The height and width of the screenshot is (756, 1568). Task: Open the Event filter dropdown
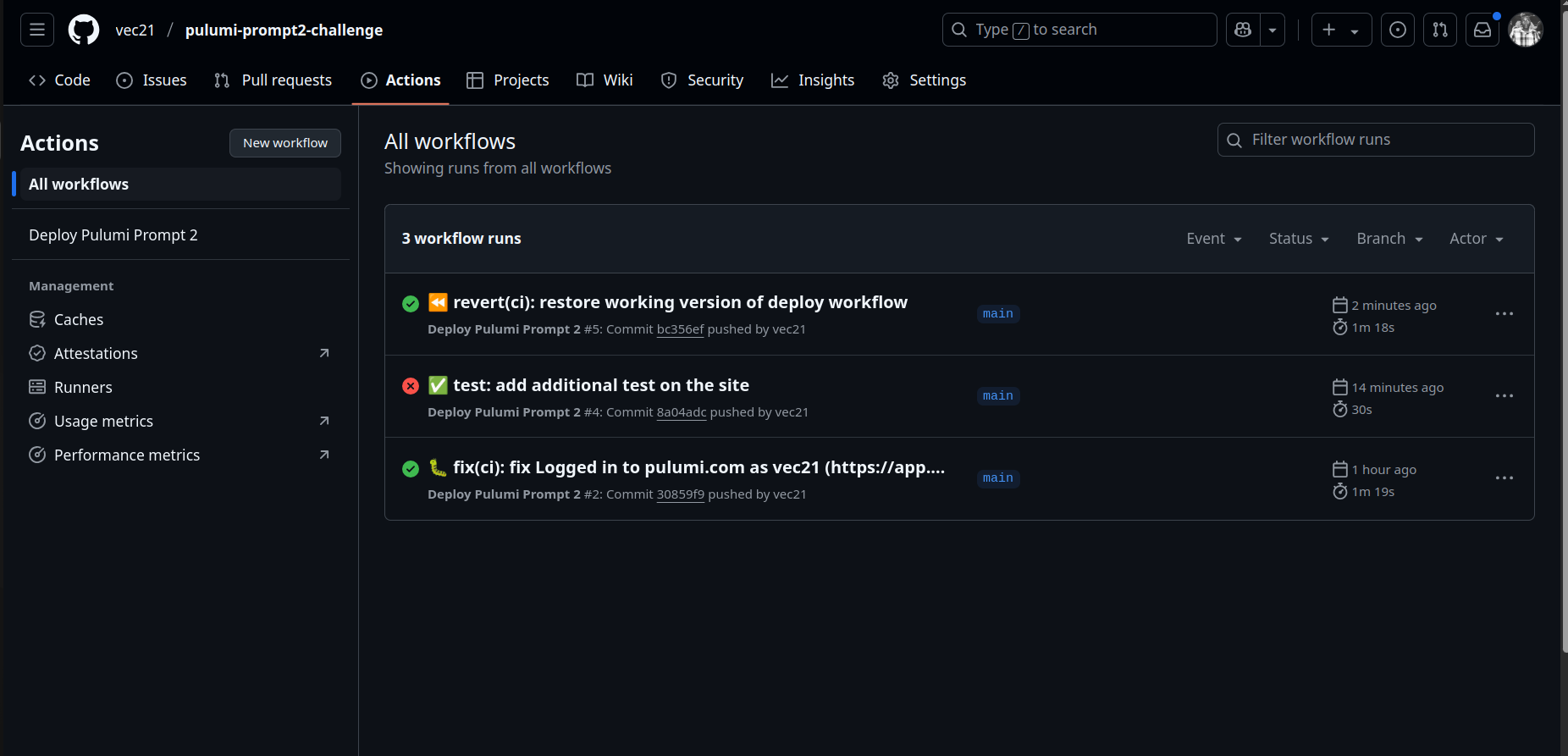pos(1214,239)
